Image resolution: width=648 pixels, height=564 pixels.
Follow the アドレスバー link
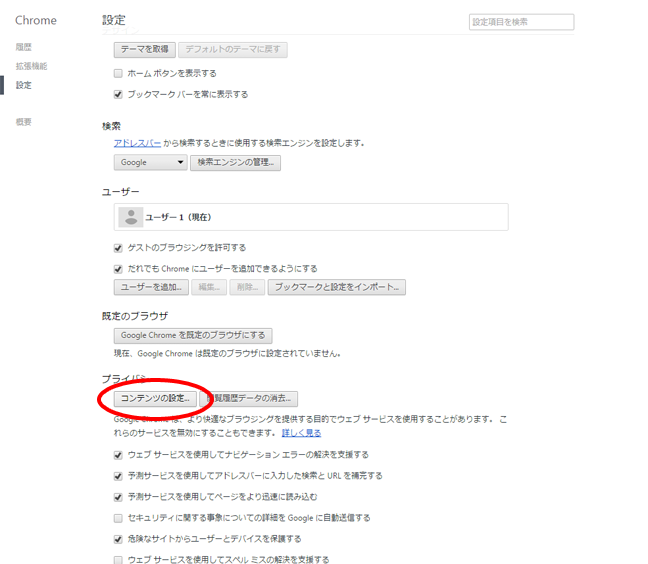137,143
